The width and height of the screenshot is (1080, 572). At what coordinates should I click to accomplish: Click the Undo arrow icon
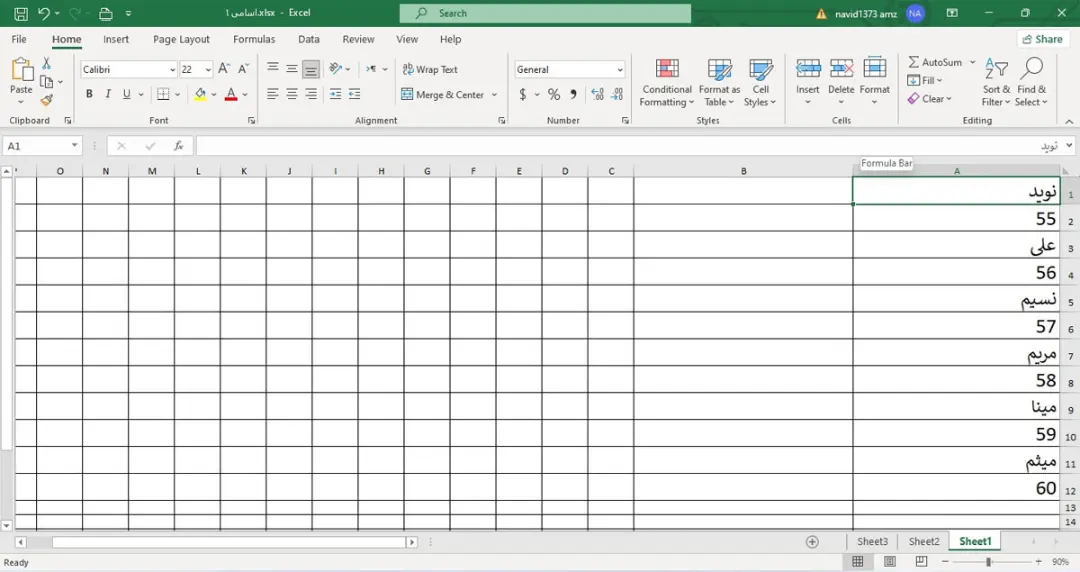point(43,13)
